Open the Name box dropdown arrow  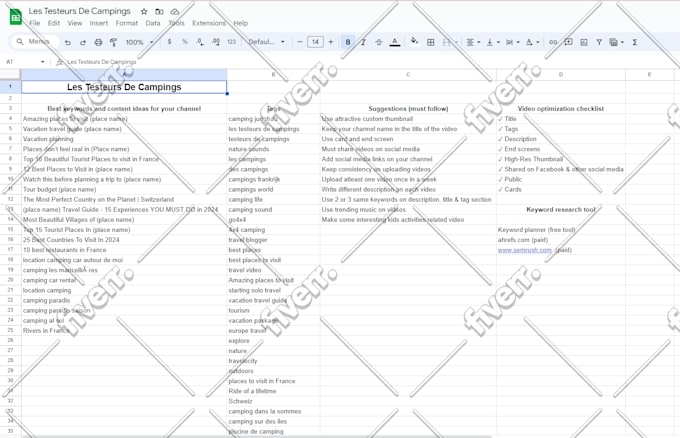pos(42,62)
